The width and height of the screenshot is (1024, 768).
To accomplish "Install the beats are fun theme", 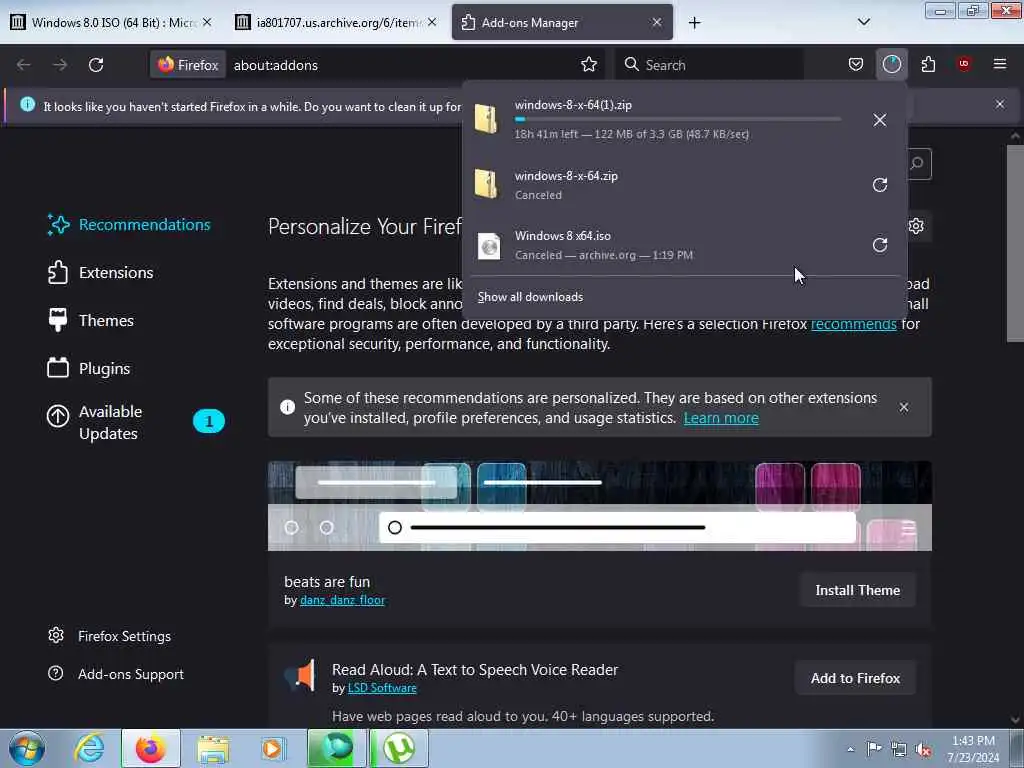I will tap(857, 590).
